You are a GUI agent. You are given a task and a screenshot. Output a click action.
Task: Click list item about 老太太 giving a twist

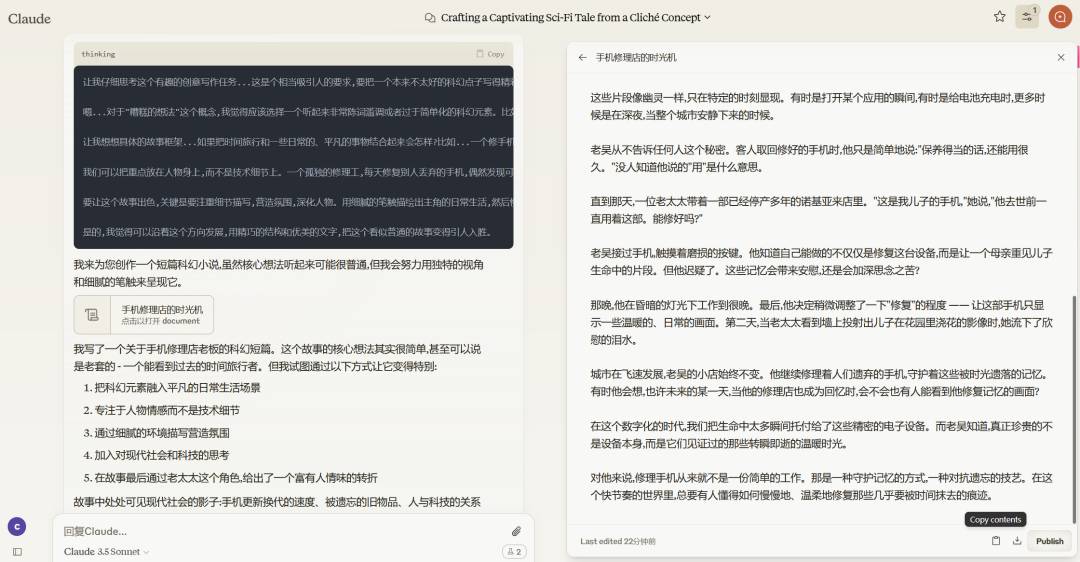click(236, 478)
